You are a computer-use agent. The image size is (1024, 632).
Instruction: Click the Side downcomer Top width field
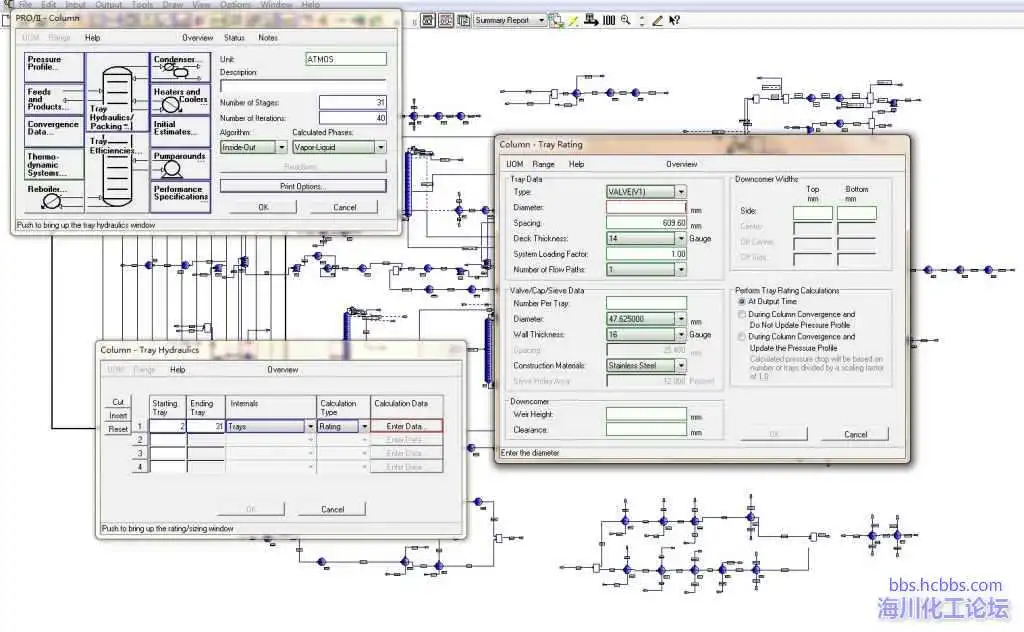tap(812, 212)
